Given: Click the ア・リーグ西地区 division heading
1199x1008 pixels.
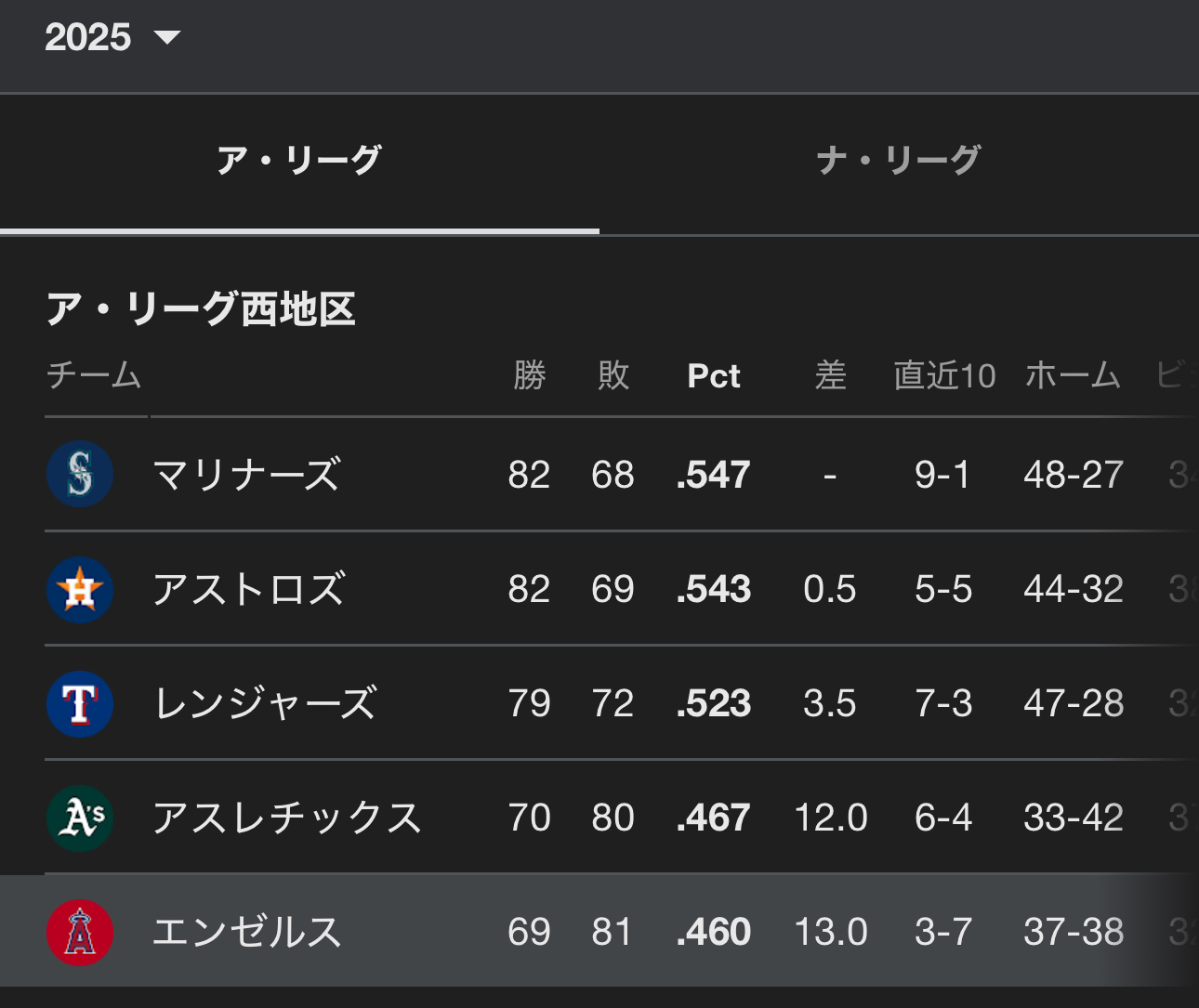Looking at the screenshot, I should click(201, 308).
